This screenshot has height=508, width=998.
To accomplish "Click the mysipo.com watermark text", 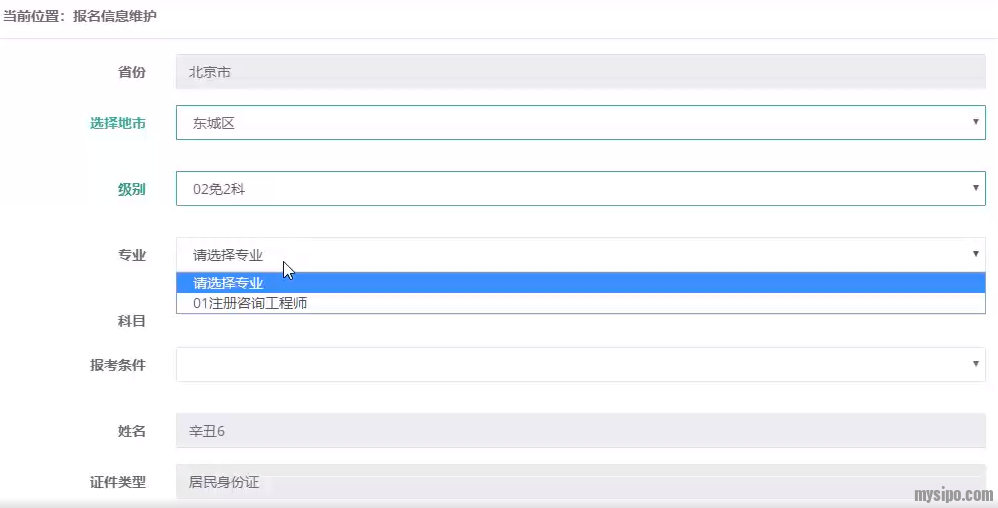I will (x=954, y=495).
